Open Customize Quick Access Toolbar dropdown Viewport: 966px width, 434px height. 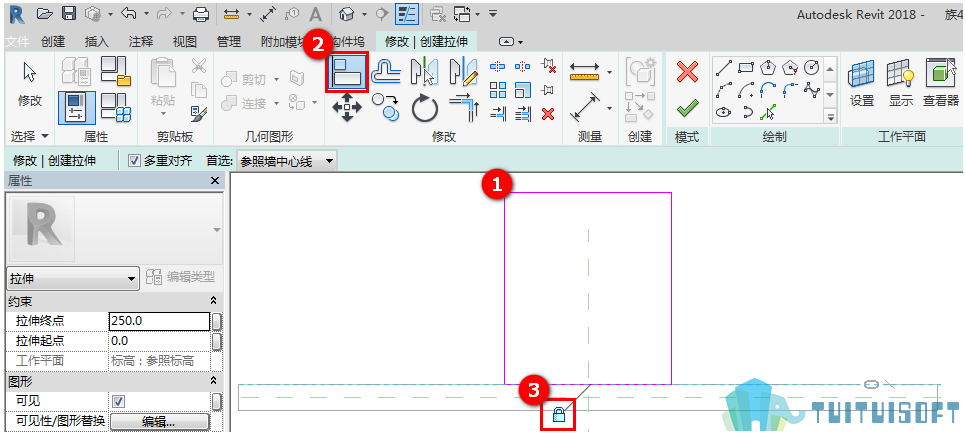(x=492, y=14)
